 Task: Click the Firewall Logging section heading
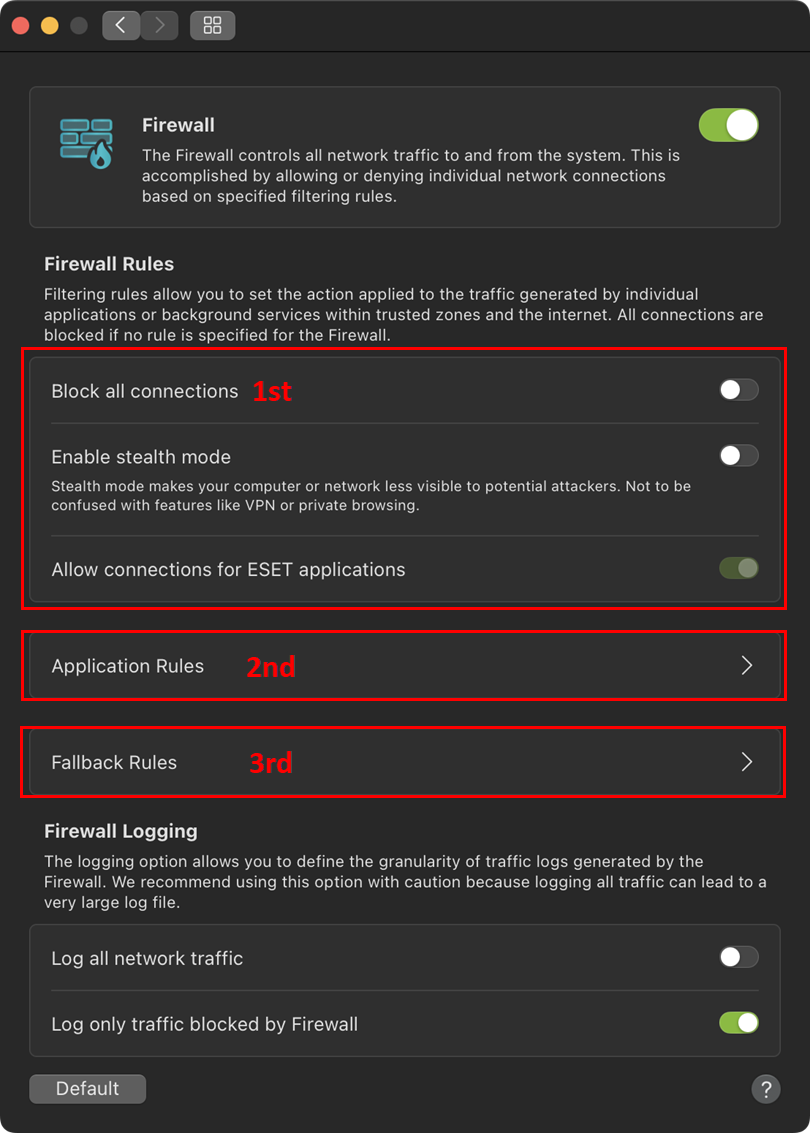121,831
